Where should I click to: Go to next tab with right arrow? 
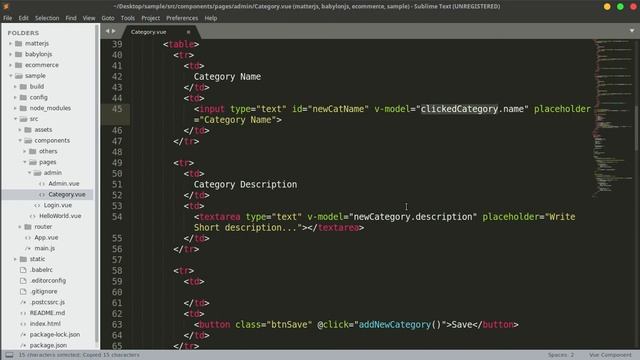click(x=113, y=31)
